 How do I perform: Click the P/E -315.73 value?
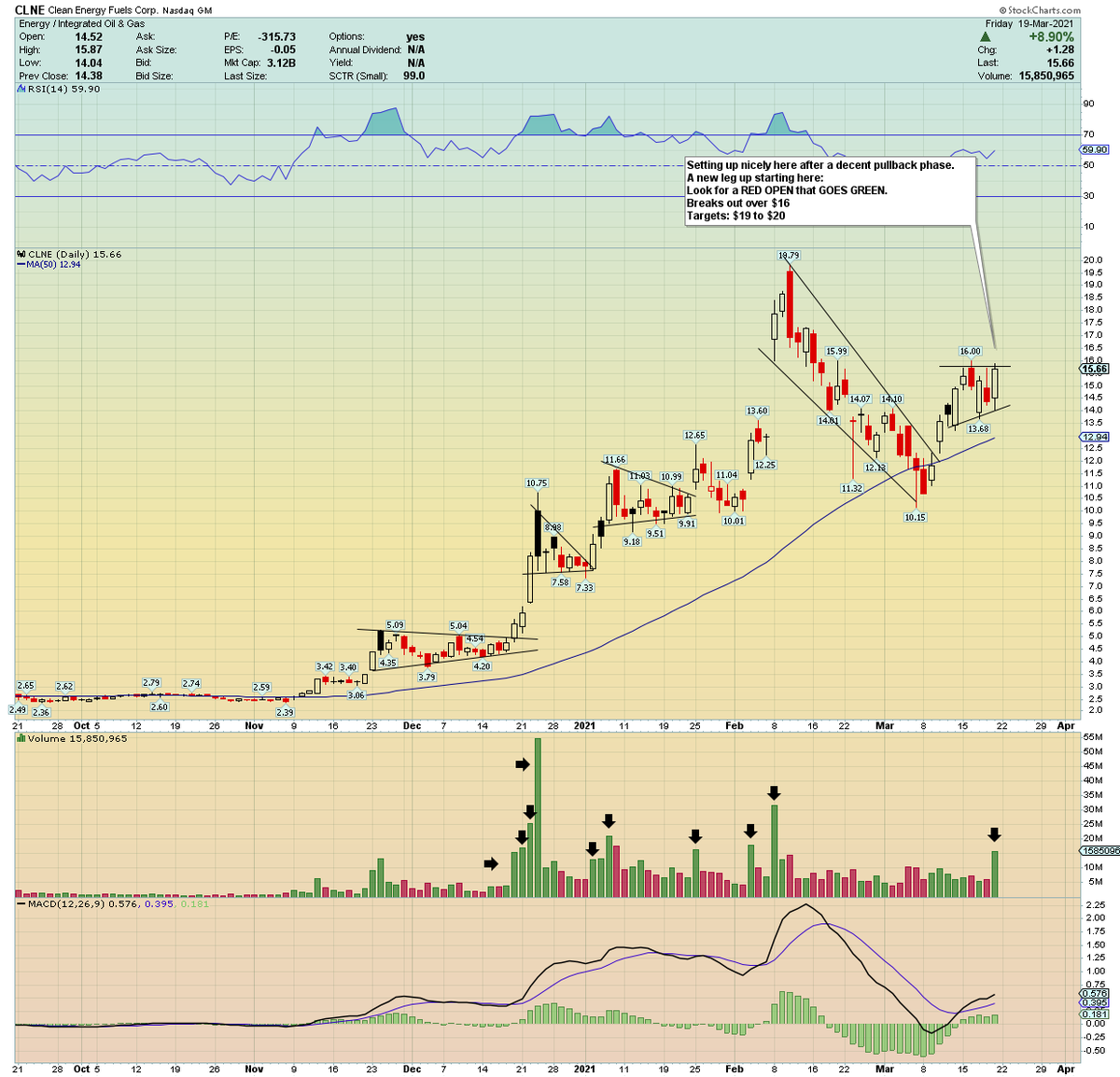276,36
